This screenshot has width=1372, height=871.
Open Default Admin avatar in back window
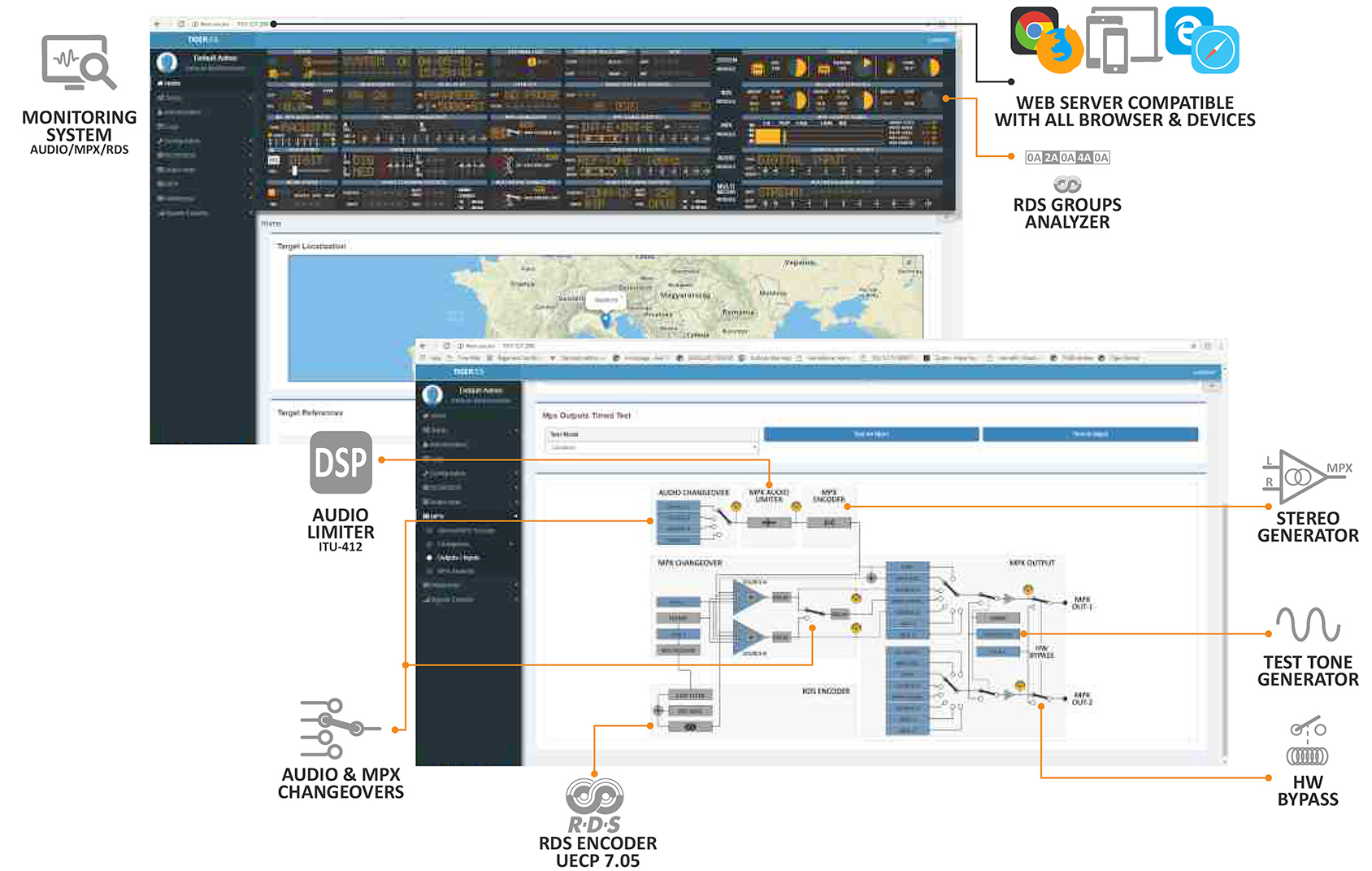[167, 63]
